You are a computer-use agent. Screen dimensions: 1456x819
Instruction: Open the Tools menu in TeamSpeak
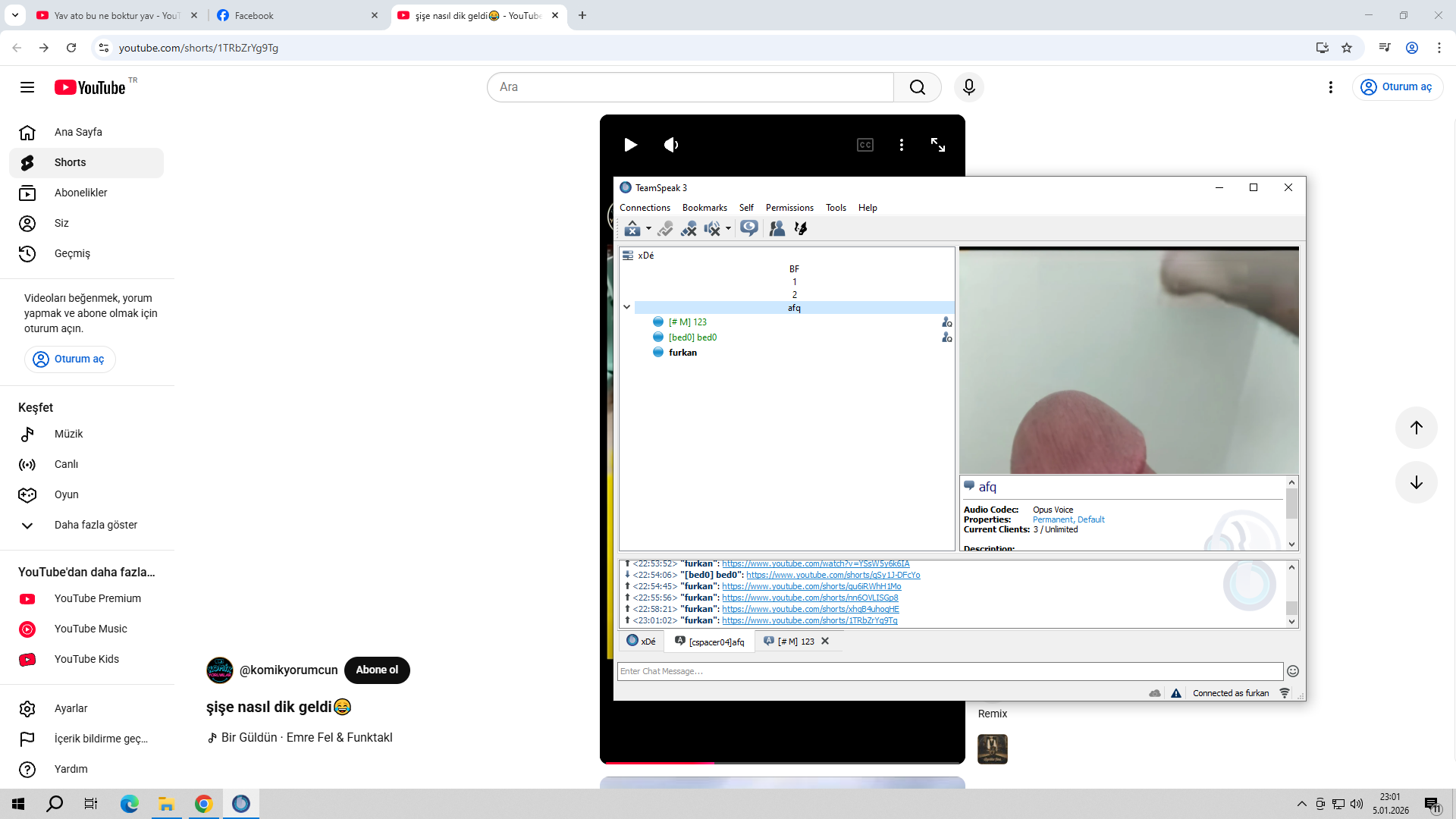click(836, 208)
